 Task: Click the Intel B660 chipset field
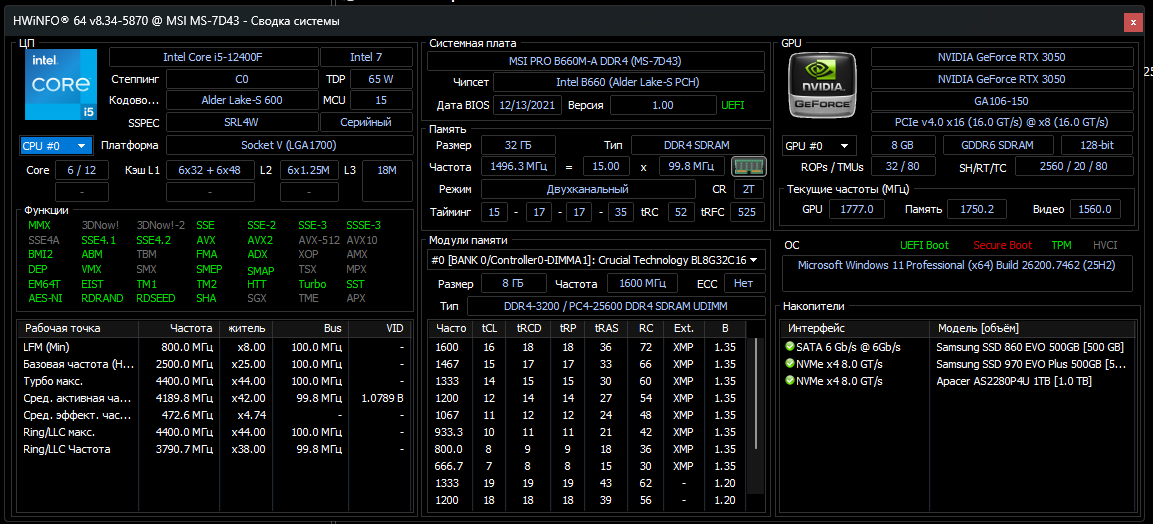[x=628, y=82]
